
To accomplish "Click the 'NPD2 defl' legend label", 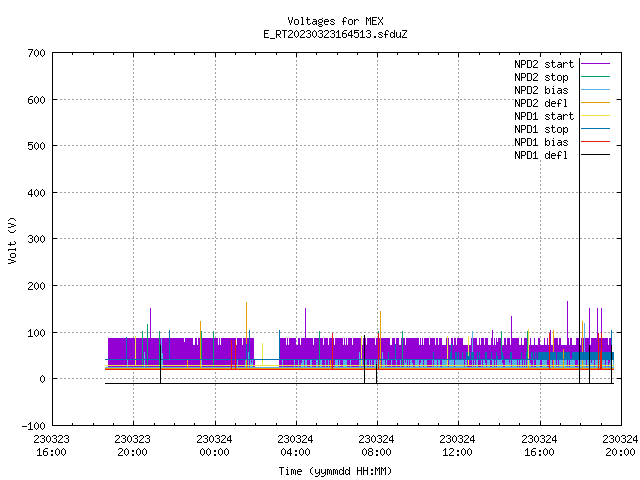I will click(x=541, y=103).
